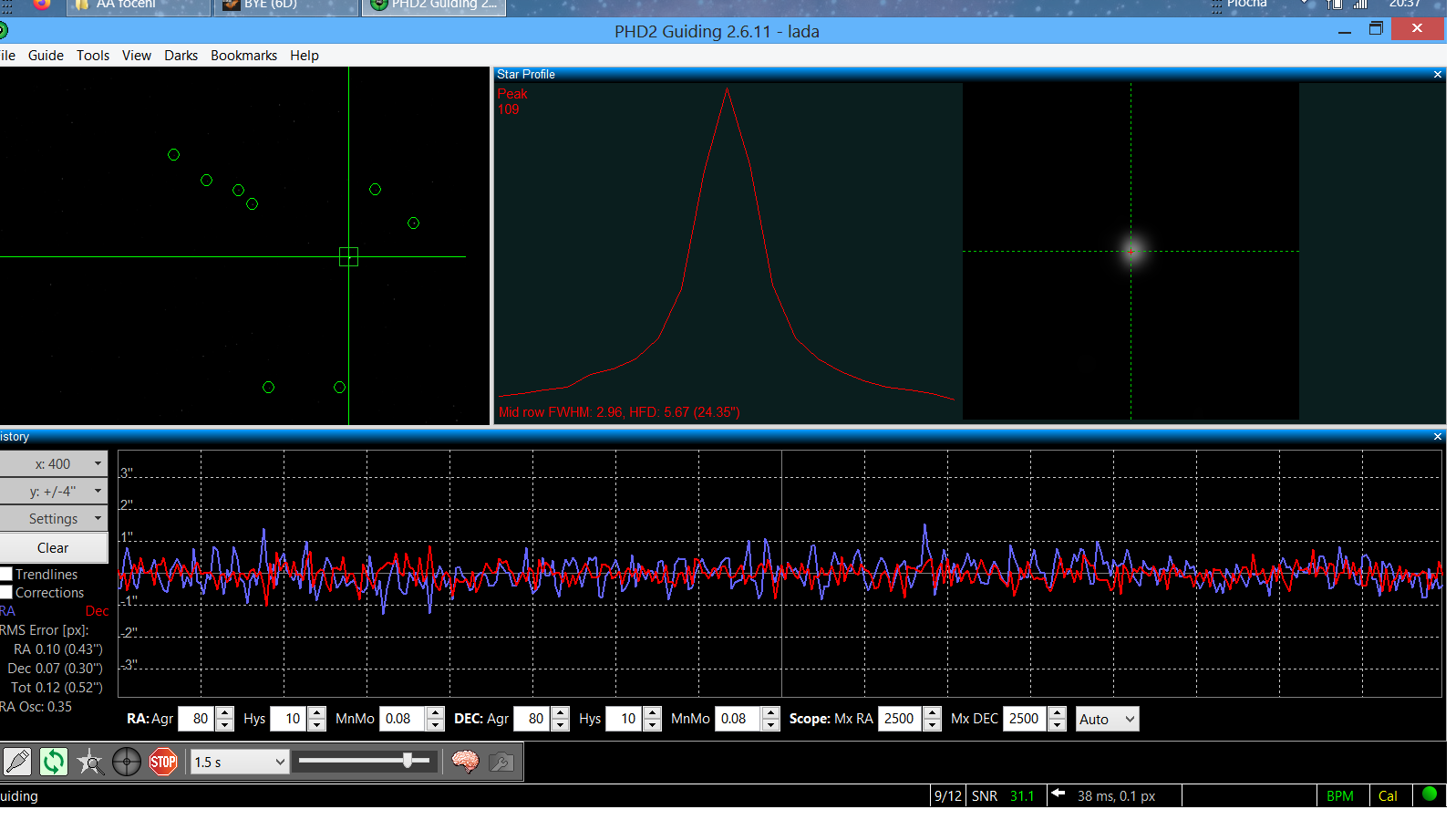Open the Auto DEC guide mode dropdown
Viewport: 1456px width, 820px height.
tap(1107, 719)
